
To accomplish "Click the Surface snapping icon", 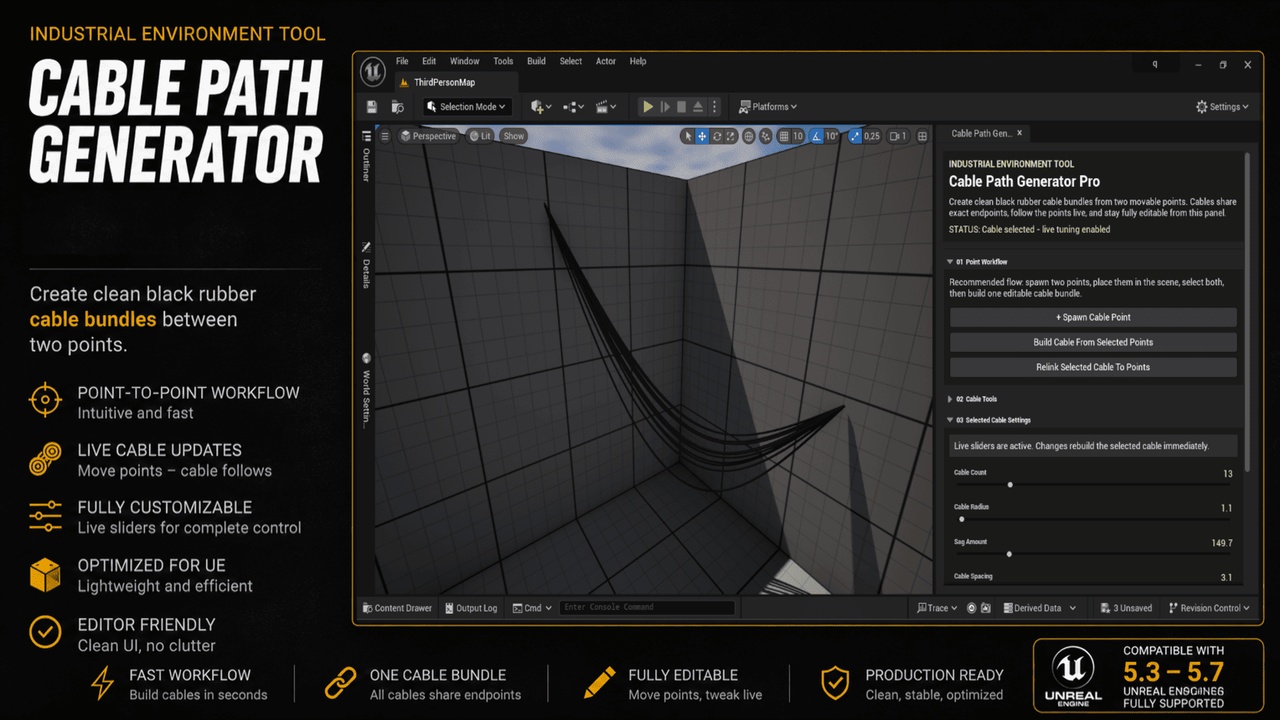I will (766, 136).
